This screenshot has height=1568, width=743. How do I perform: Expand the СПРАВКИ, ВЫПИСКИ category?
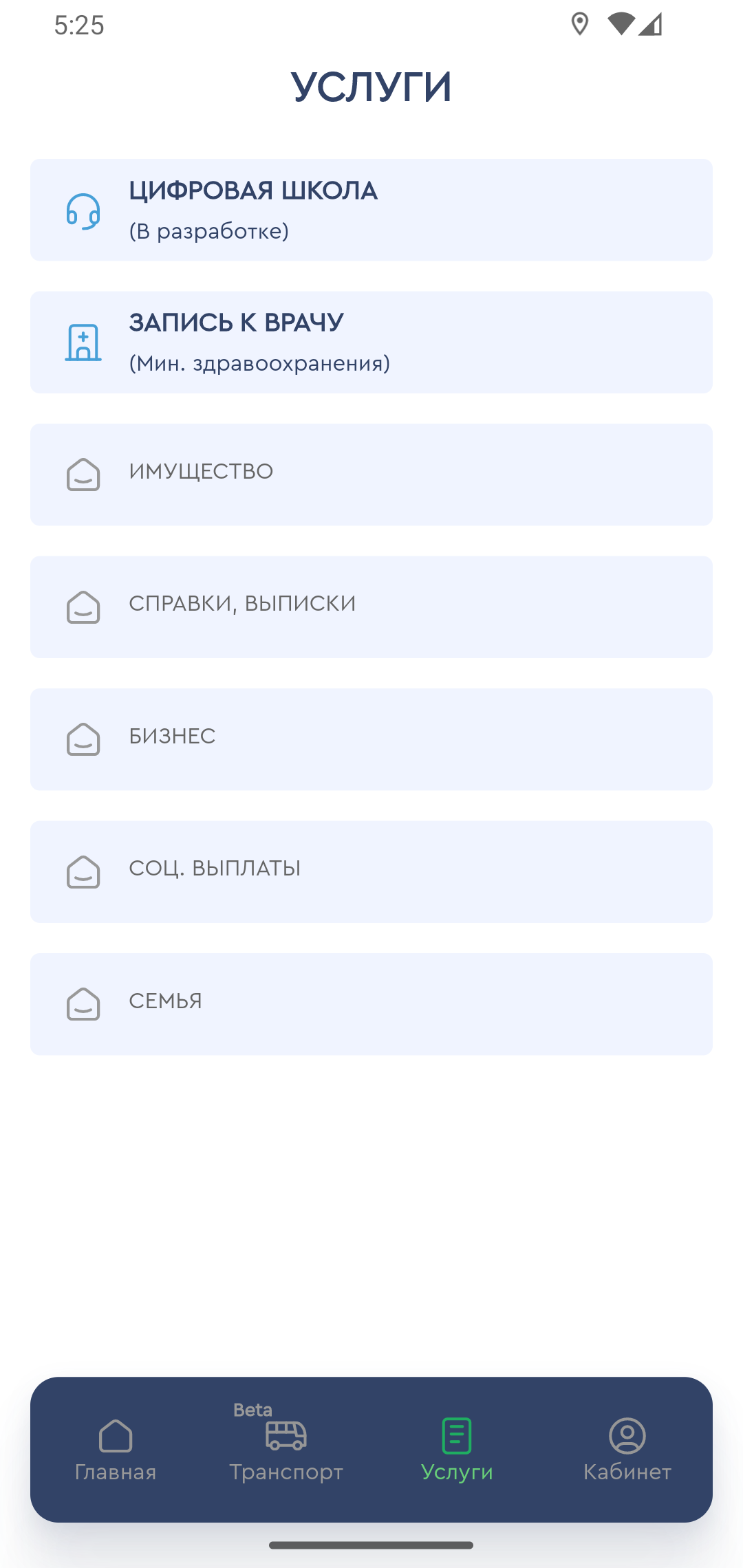371,607
